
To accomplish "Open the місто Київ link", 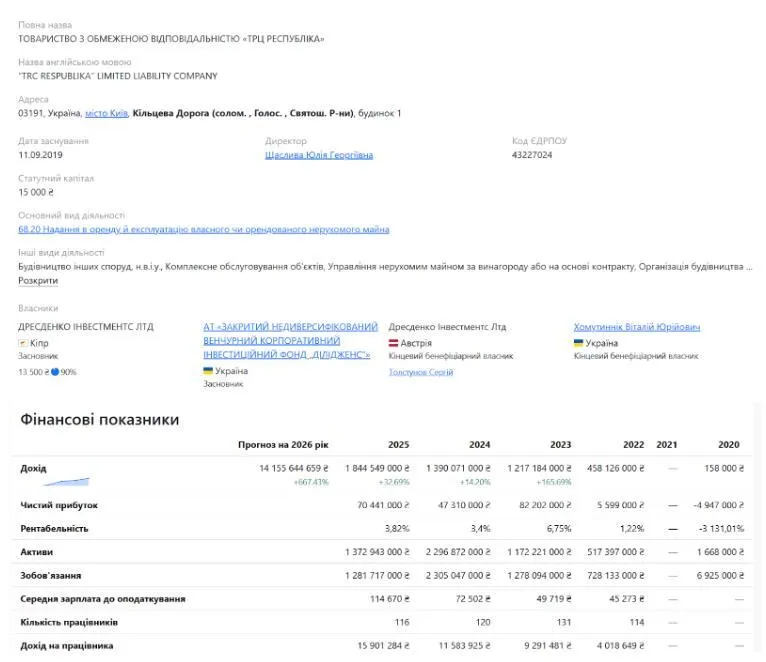I will [106, 113].
